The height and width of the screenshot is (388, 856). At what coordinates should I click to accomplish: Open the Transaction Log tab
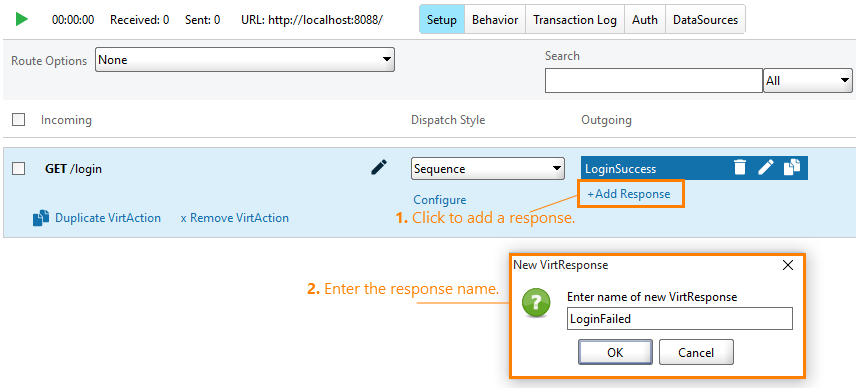[575, 20]
